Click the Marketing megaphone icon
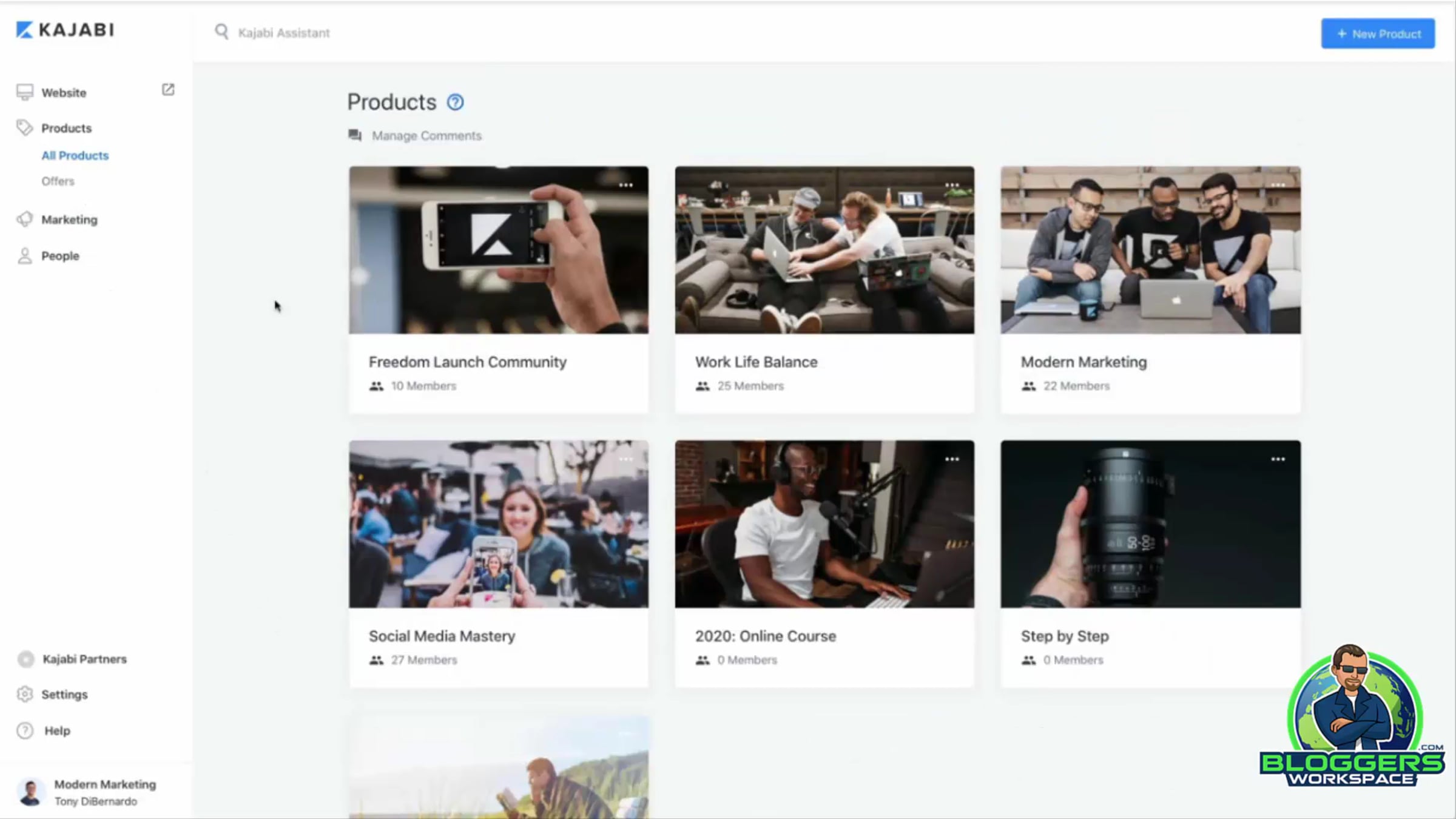Image resolution: width=1456 pixels, height=819 pixels. [25, 219]
